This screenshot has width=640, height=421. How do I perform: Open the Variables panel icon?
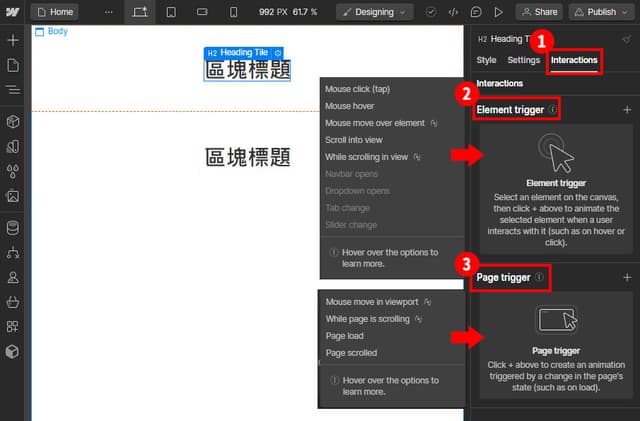click(13, 147)
